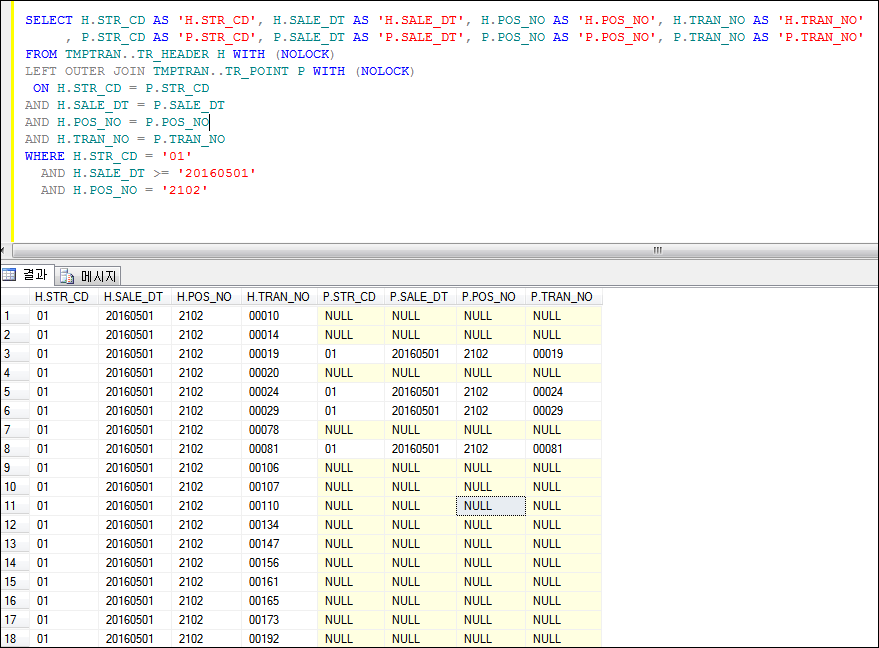Click the highlighted NULL P.POS_NO cell in row 11
Image resolution: width=879 pixels, height=648 pixels.
pyautogui.click(x=491, y=506)
